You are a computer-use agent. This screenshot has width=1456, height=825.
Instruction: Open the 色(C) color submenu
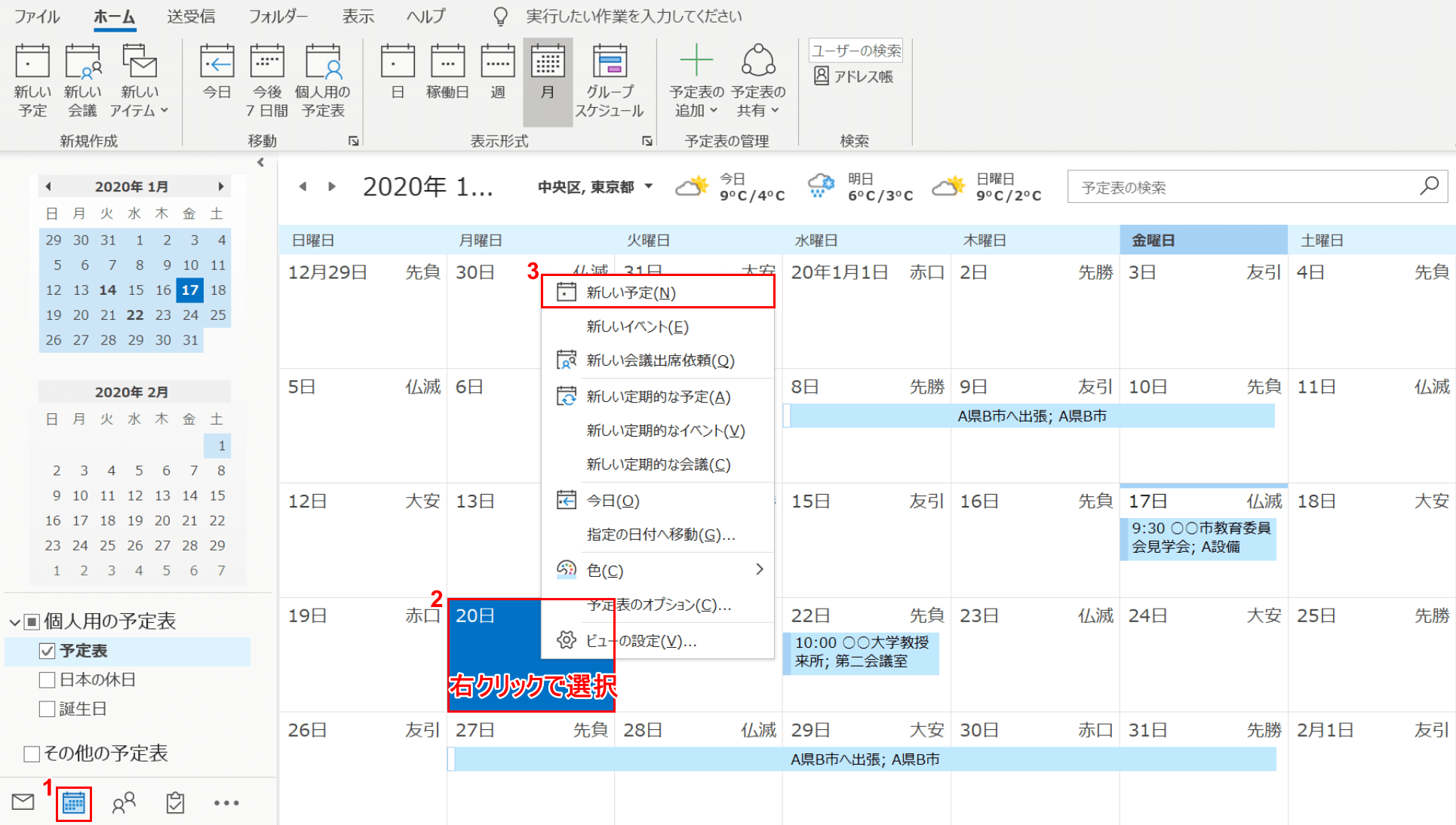point(606,570)
